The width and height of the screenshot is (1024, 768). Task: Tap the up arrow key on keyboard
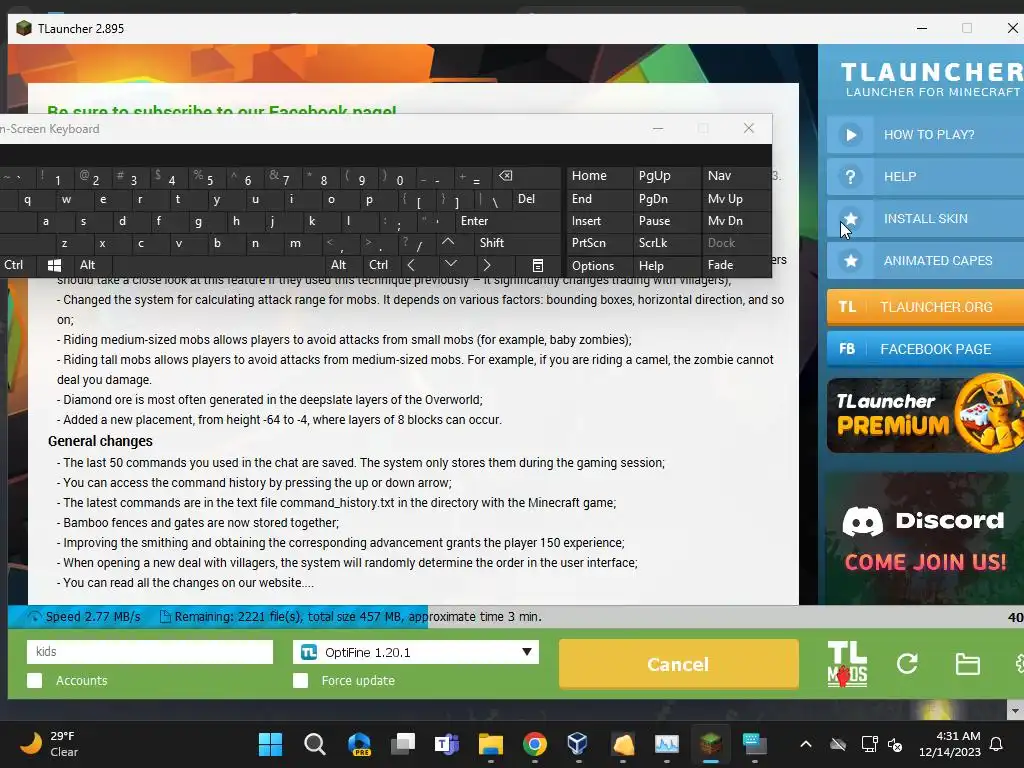[448, 242]
